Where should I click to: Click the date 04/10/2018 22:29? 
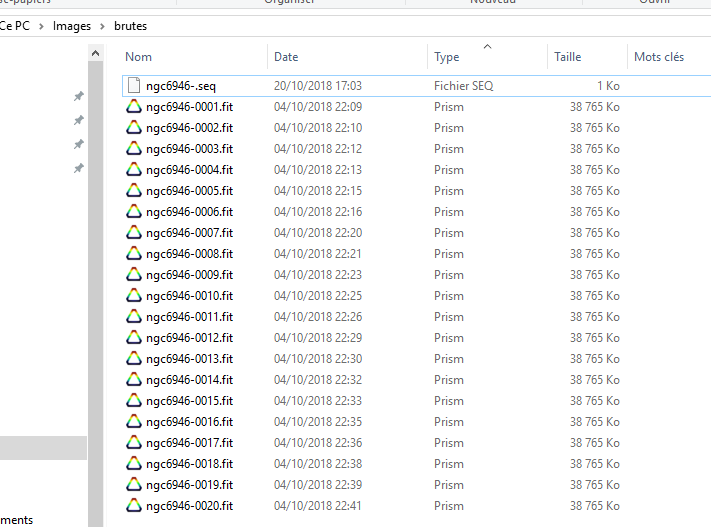pos(318,337)
